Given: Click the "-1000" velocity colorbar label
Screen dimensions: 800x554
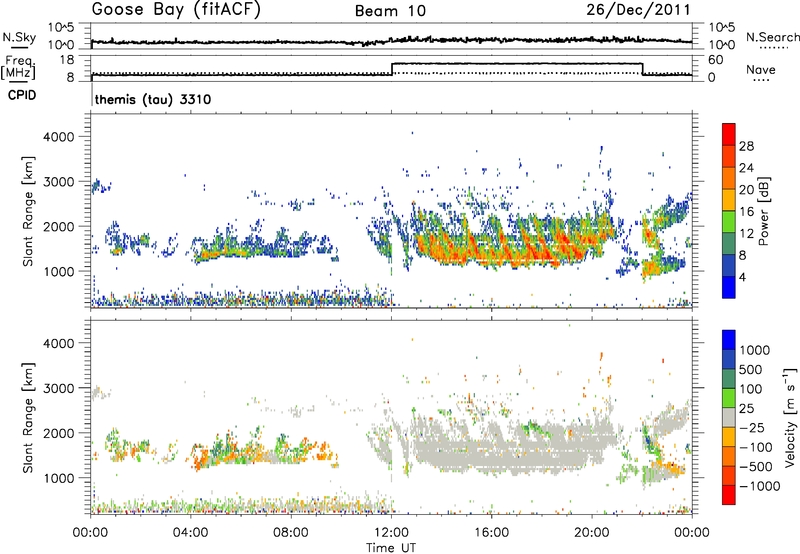Looking at the screenshot, I should (x=760, y=486).
